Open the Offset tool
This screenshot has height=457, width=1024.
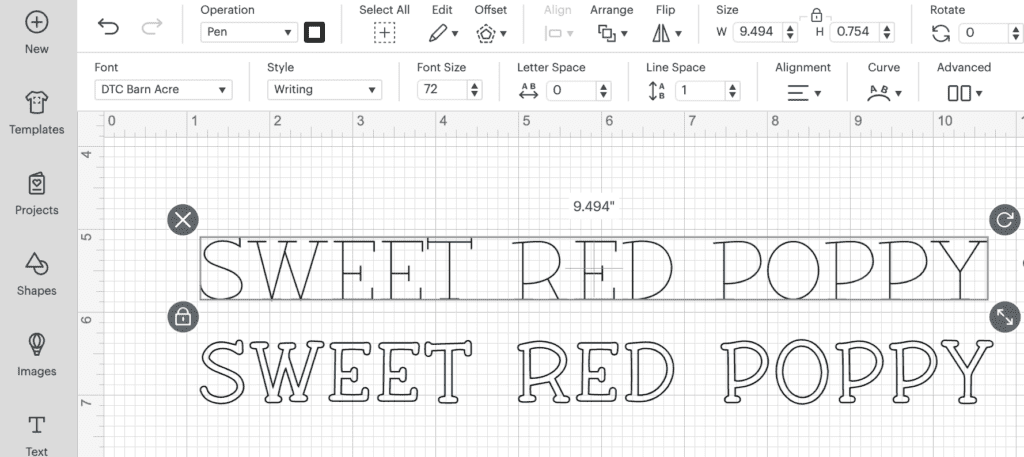pyautogui.click(x=491, y=33)
